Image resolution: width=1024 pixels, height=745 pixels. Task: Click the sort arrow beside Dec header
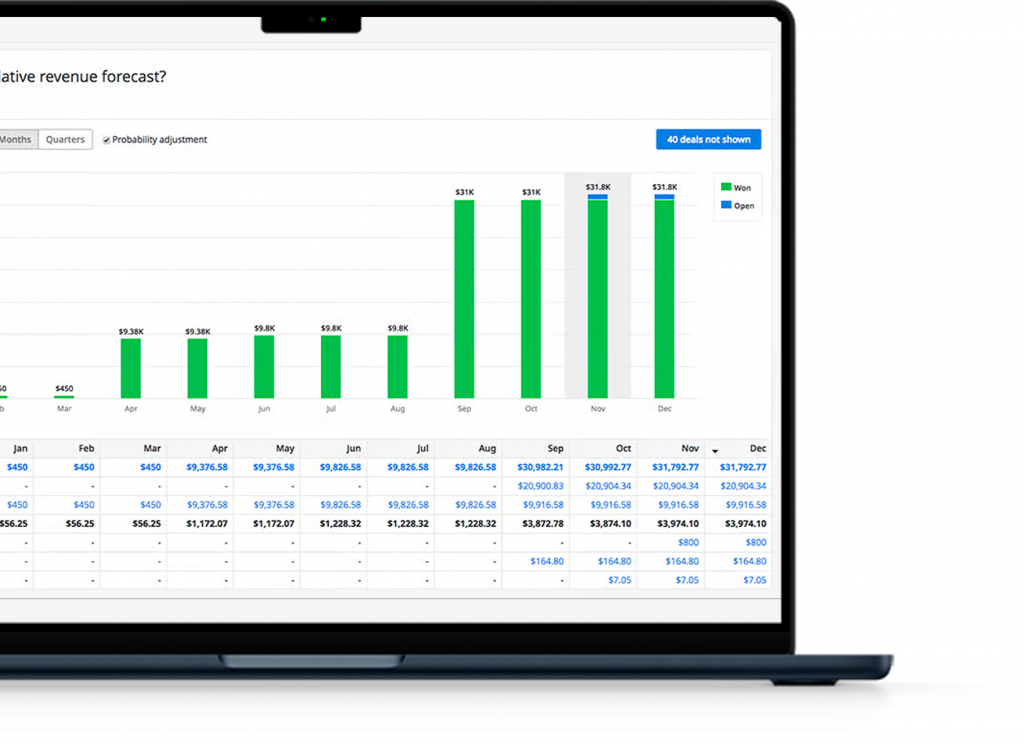pyautogui.click(x=715, y=451)
